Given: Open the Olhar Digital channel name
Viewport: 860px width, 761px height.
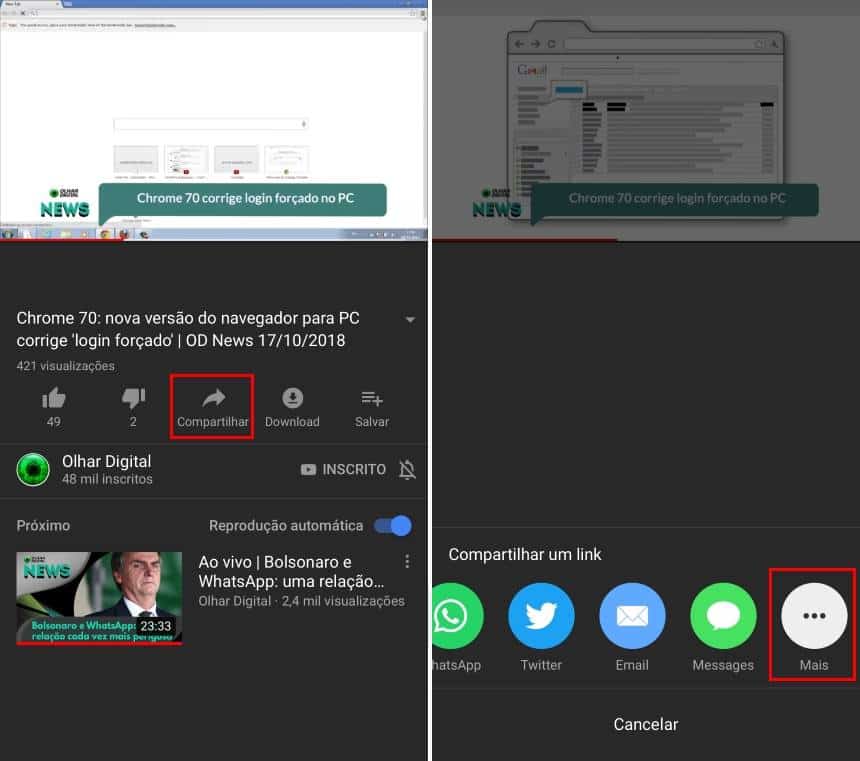Looking at the screenshot, I should coord(106,461).
